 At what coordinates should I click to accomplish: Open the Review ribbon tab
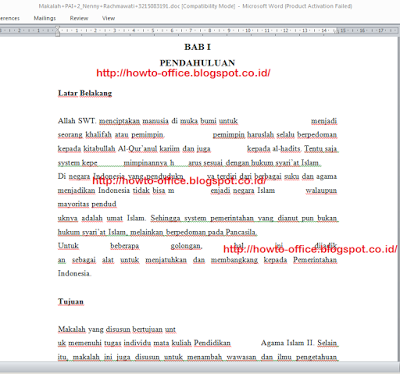pyautogui.click(x=79, y=18)
